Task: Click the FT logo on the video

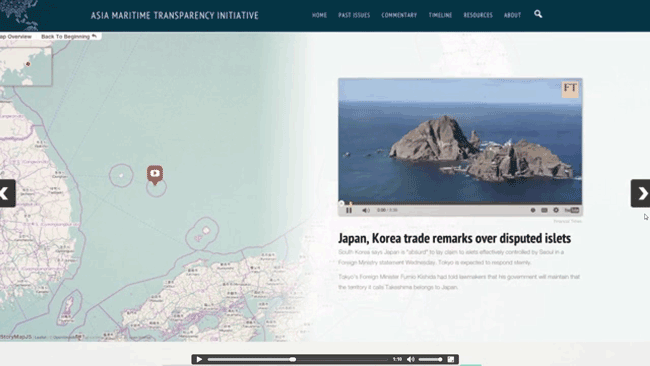Action: click(570, 89)
